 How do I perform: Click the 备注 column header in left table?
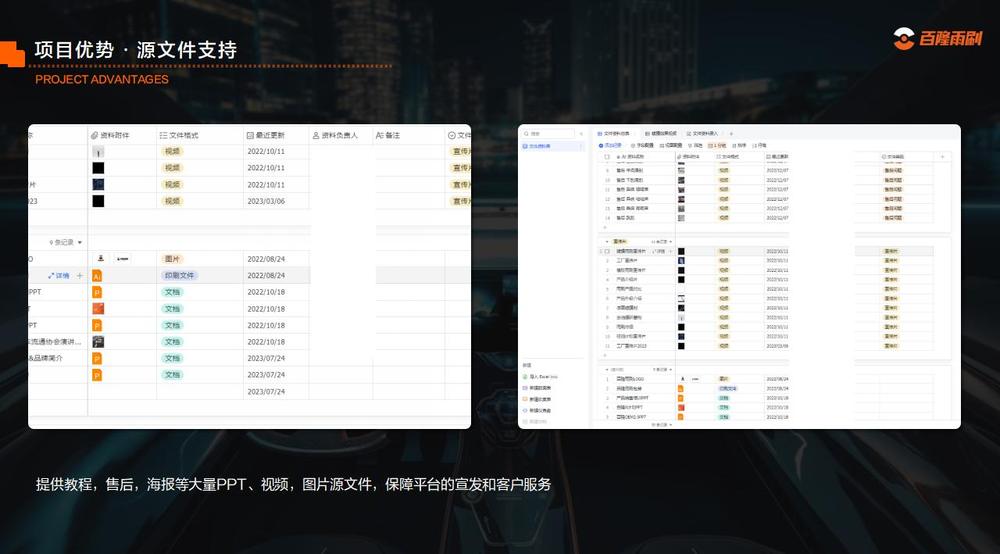coord(388,135)
